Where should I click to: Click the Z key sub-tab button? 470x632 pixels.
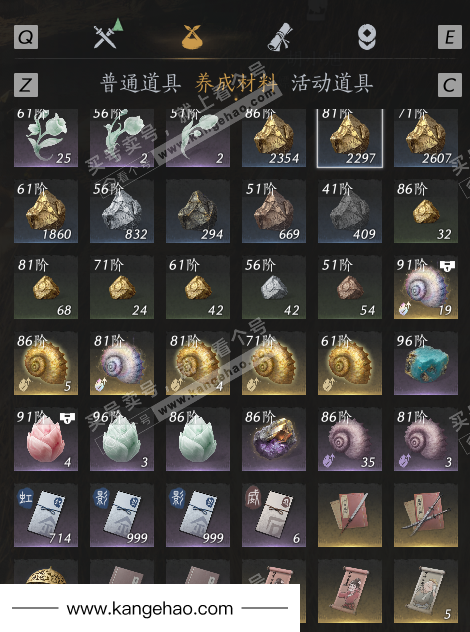click(26, 85)
